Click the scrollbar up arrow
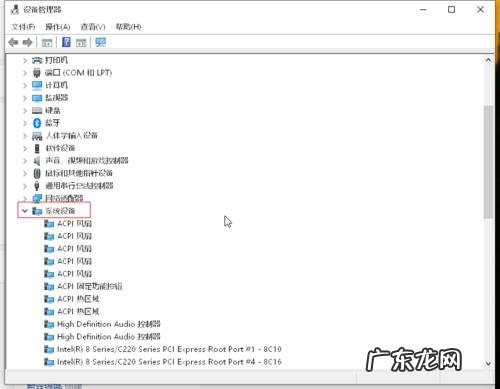 pyautogui.click(x=488, y=60)
